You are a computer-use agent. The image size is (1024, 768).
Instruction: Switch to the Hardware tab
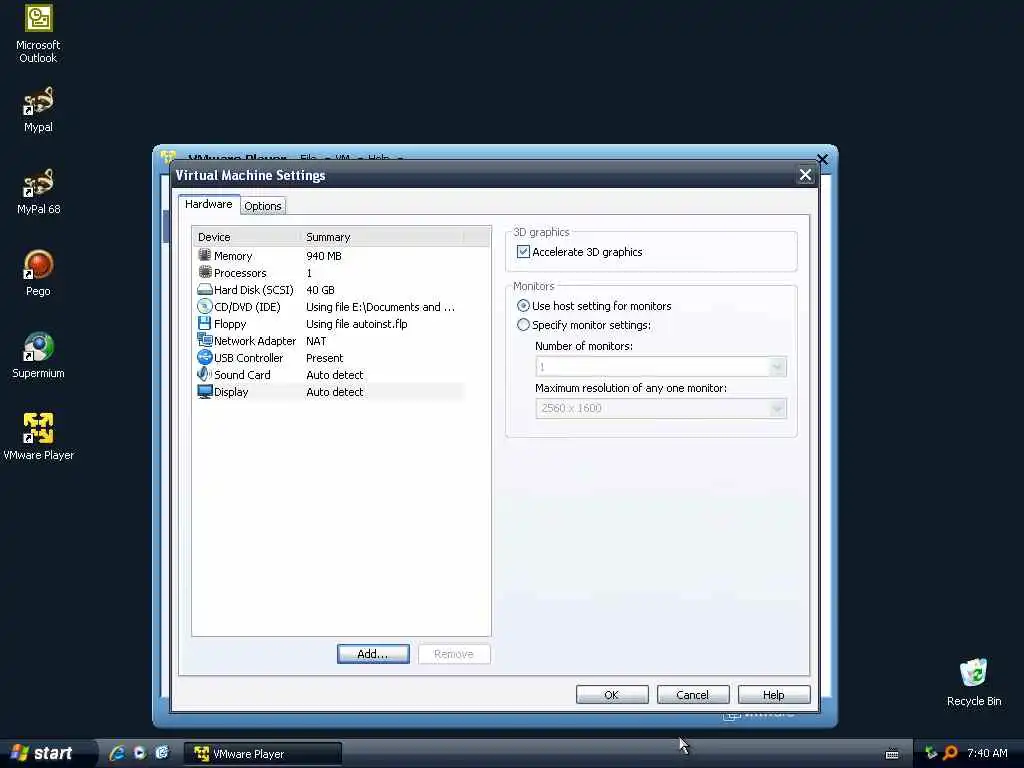(x=208, y=204)
